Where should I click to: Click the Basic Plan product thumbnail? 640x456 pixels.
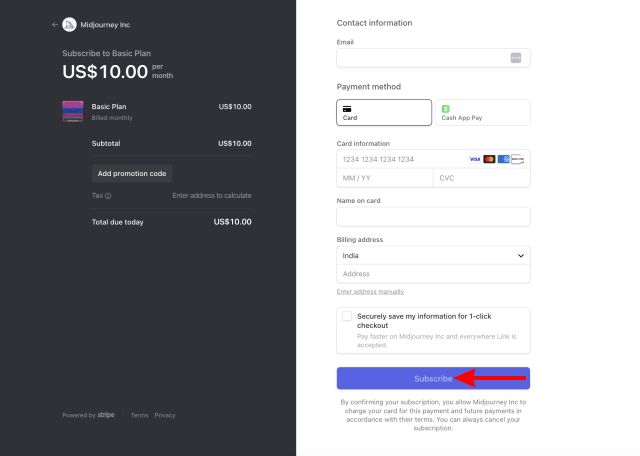73,111
